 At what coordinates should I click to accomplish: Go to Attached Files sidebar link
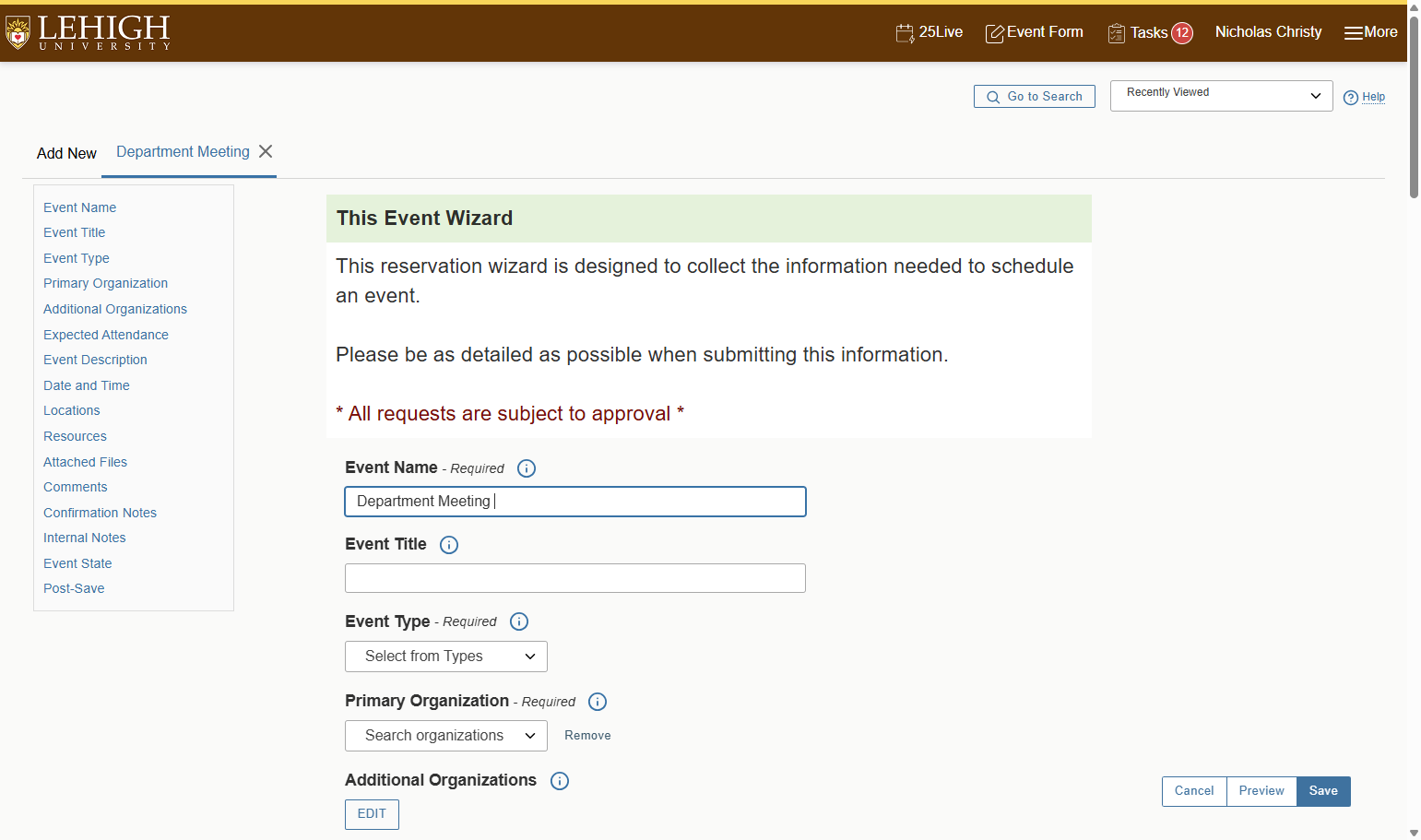85,462
